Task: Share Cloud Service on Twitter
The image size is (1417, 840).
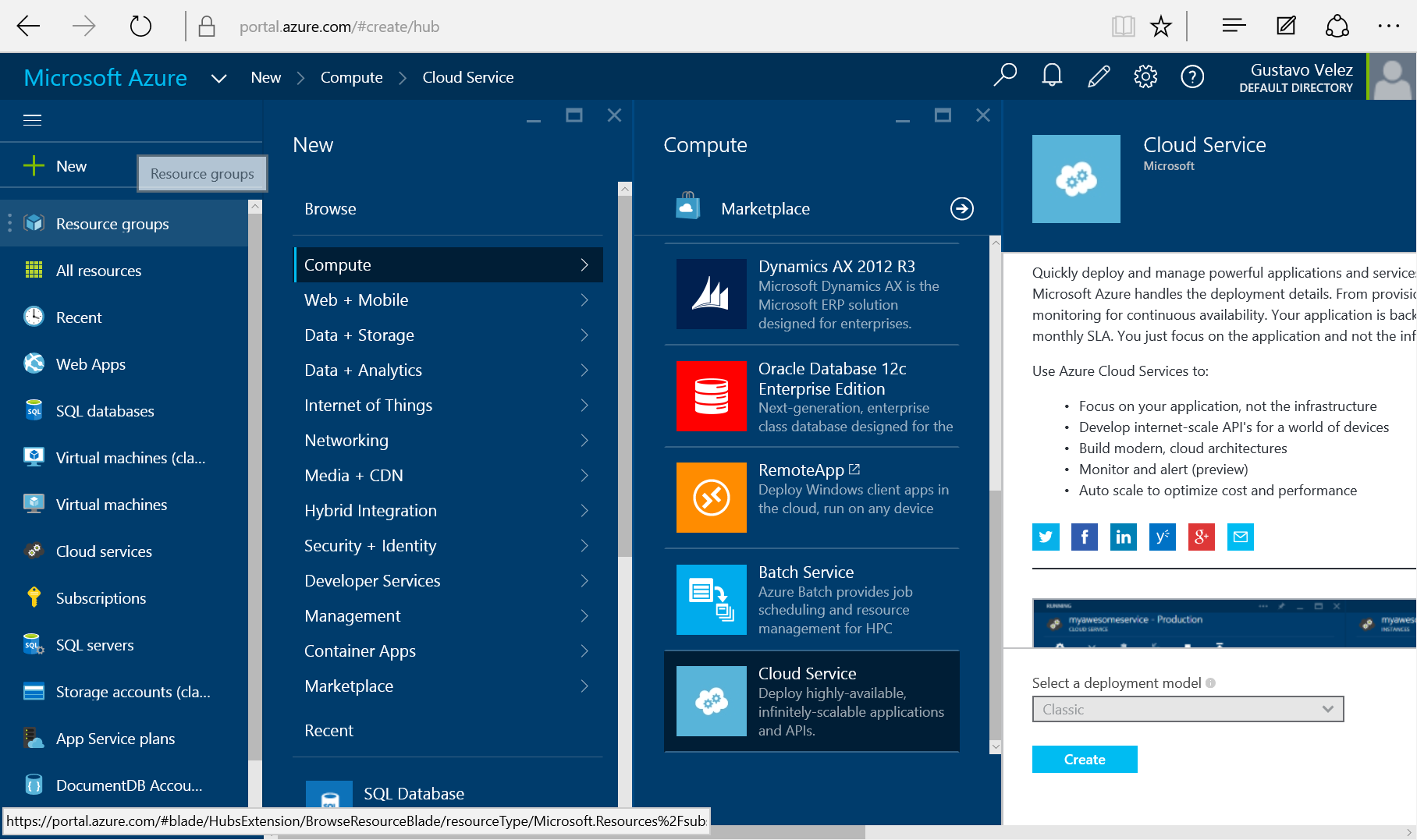Action: point(1046,537)
